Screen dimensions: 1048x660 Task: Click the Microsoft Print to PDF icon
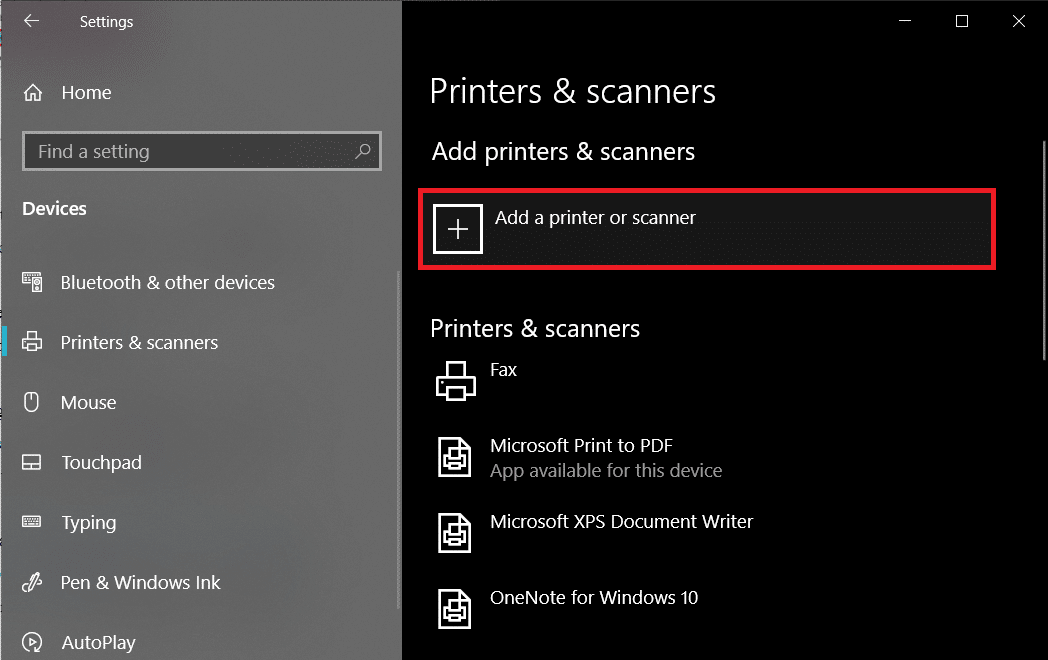[x=456, y=457]
